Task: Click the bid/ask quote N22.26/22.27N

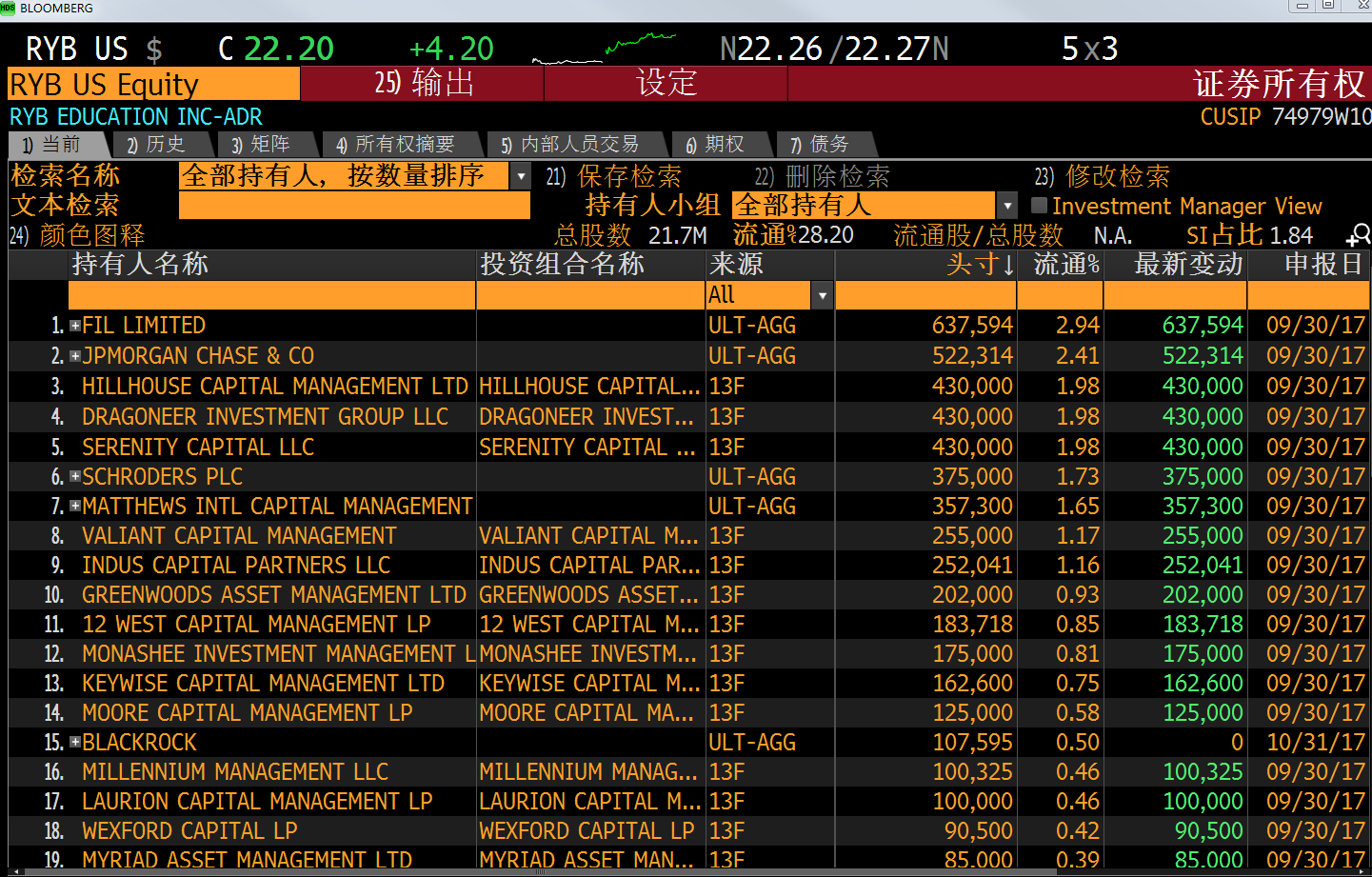Action: click(834, 49)
